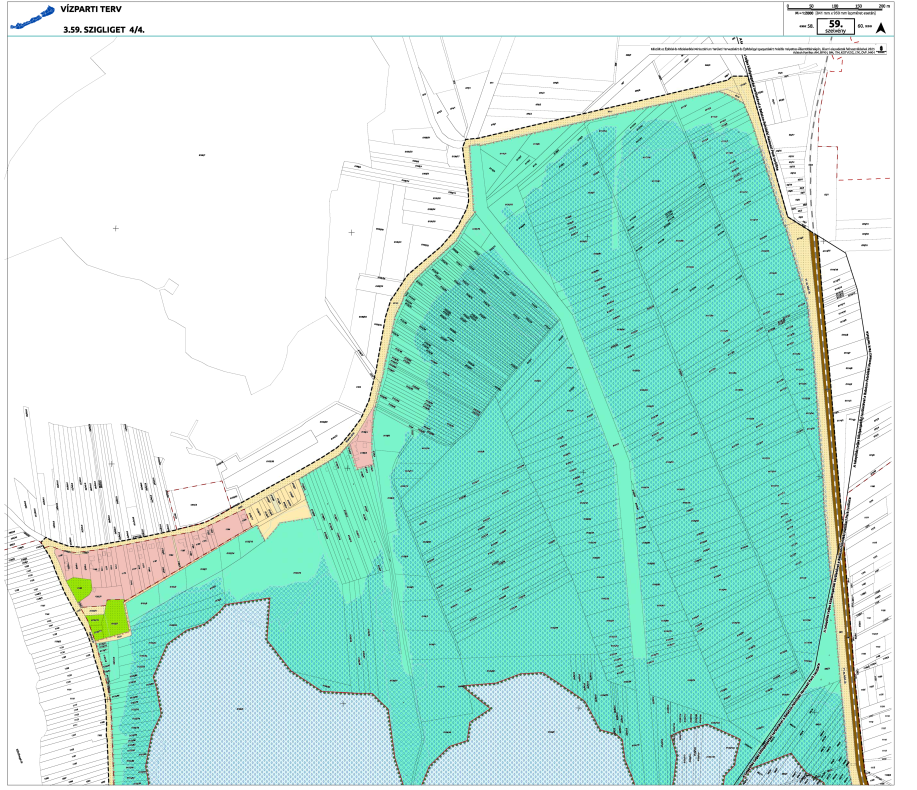Select the 3.59. SZIGLIGET 4/4. subtitle
The height and width of the screenshot is (790, 917).
pyautogui.click(x=104, y=30)
